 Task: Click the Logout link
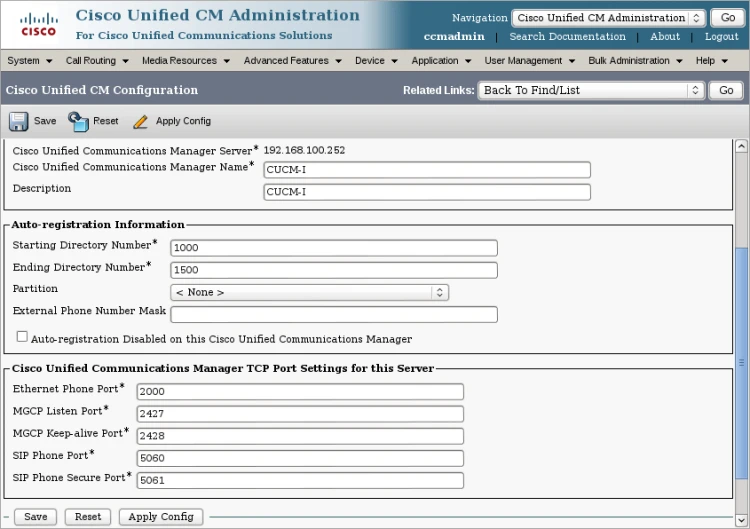pos(721,37)
